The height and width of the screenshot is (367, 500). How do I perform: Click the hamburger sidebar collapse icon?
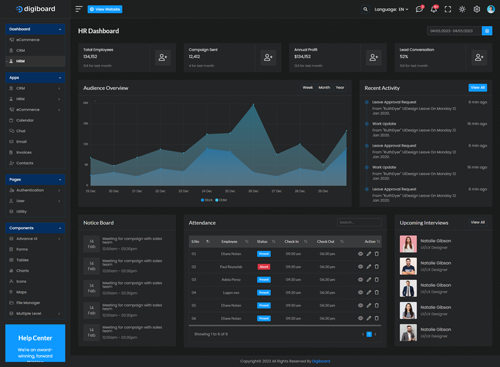79,9
